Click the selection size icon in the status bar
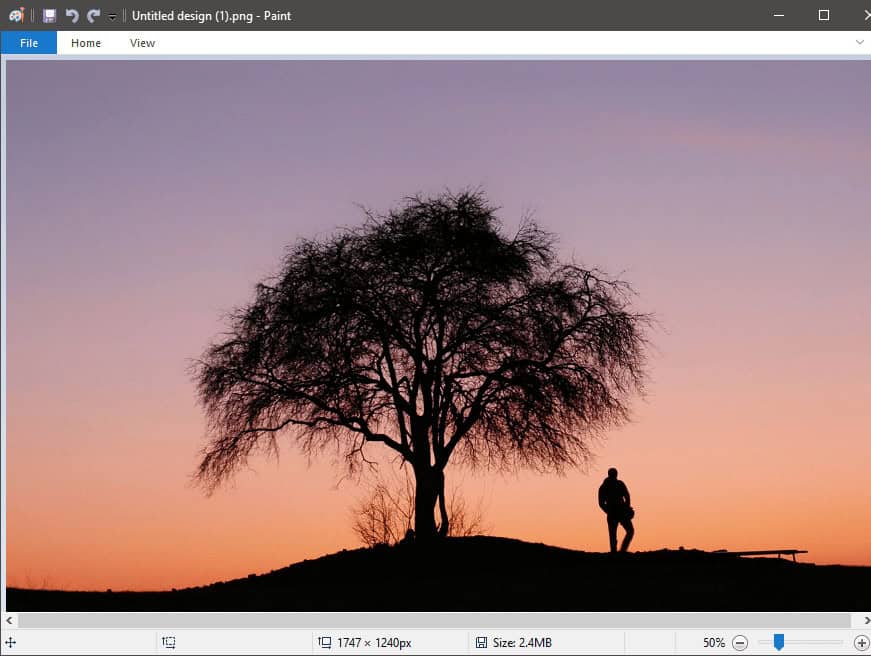 click(x=168, y=643)
